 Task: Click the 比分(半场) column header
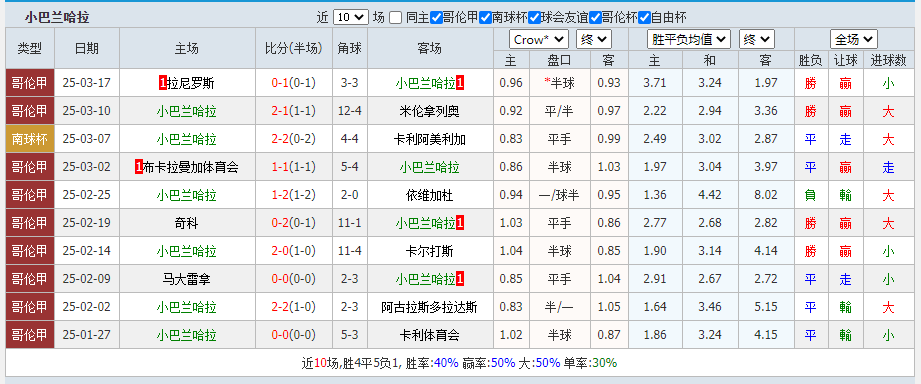click(294, 48)
